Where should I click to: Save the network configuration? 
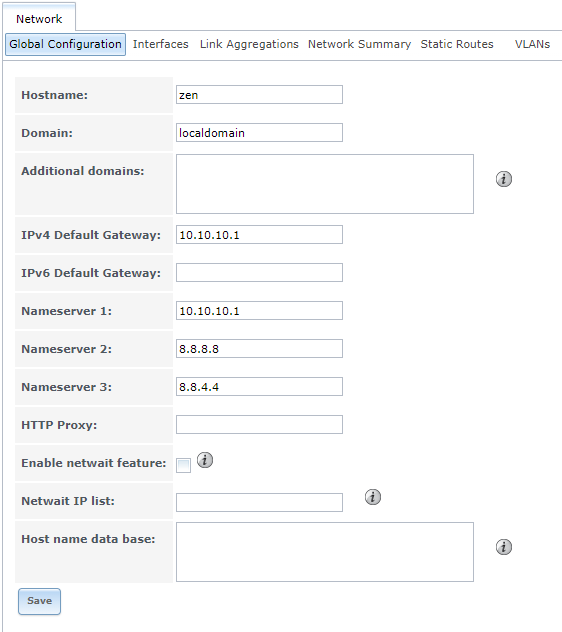click(x=40, y=601)
